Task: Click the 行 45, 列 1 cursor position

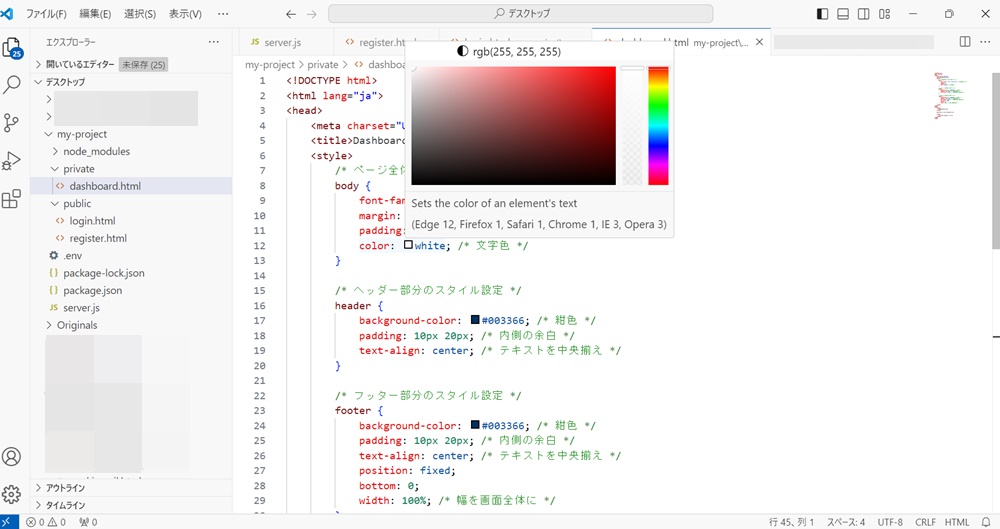Action: click(x=791, y=522)
